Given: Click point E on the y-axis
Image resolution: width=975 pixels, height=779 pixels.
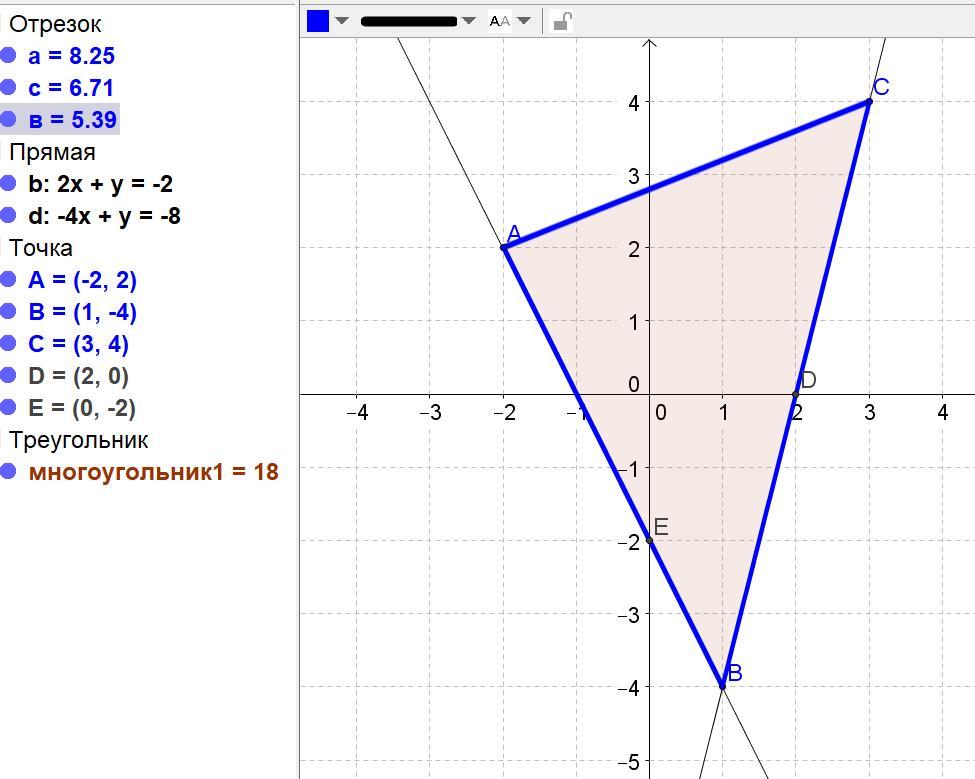Looking at the screenshot, I should point(650,540).
